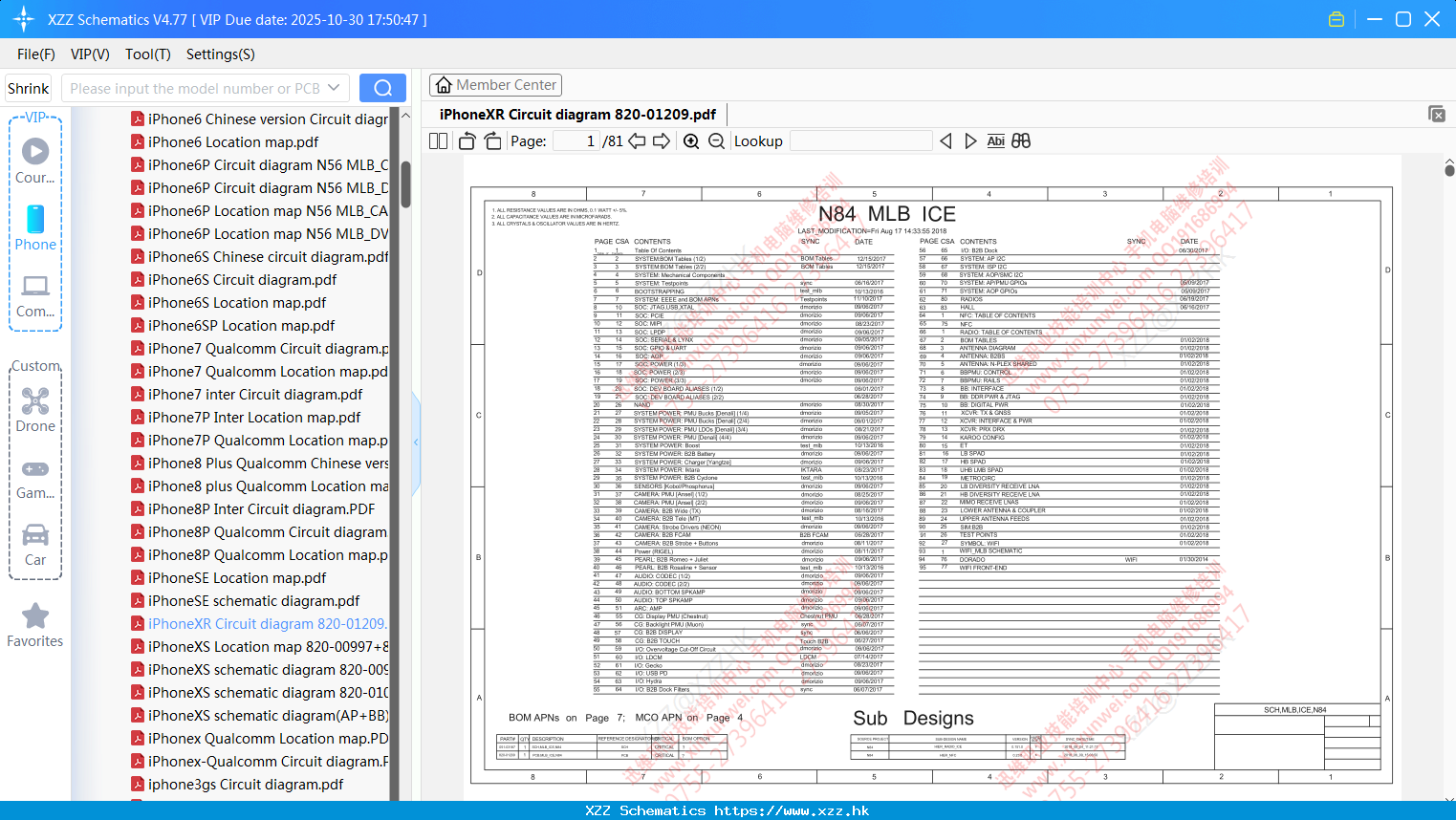Open Member Center
Screen dimensions: 1456x820
click(x=495, y=85)
